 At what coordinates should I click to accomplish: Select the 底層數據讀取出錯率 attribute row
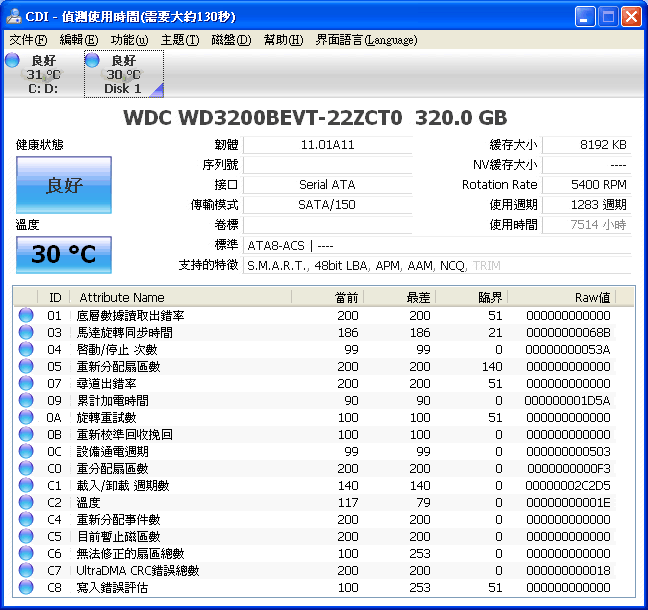click(315, 315)
